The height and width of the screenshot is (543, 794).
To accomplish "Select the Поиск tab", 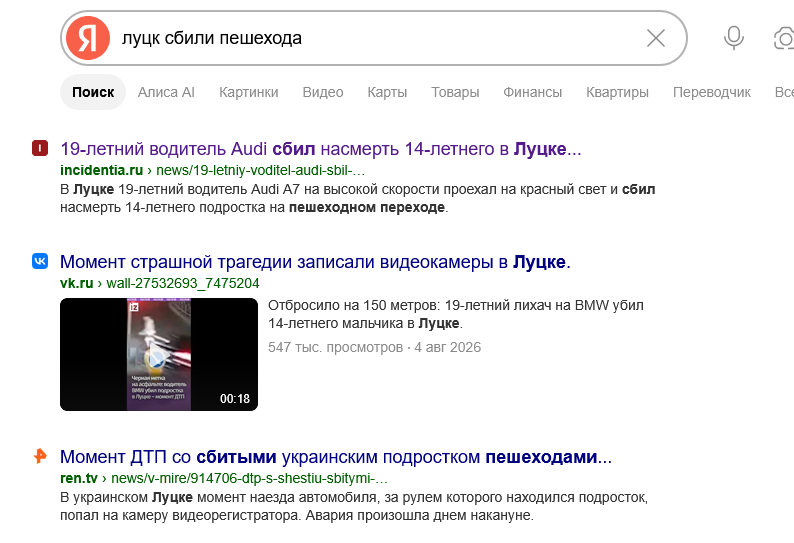I will [x=93, y=92].
